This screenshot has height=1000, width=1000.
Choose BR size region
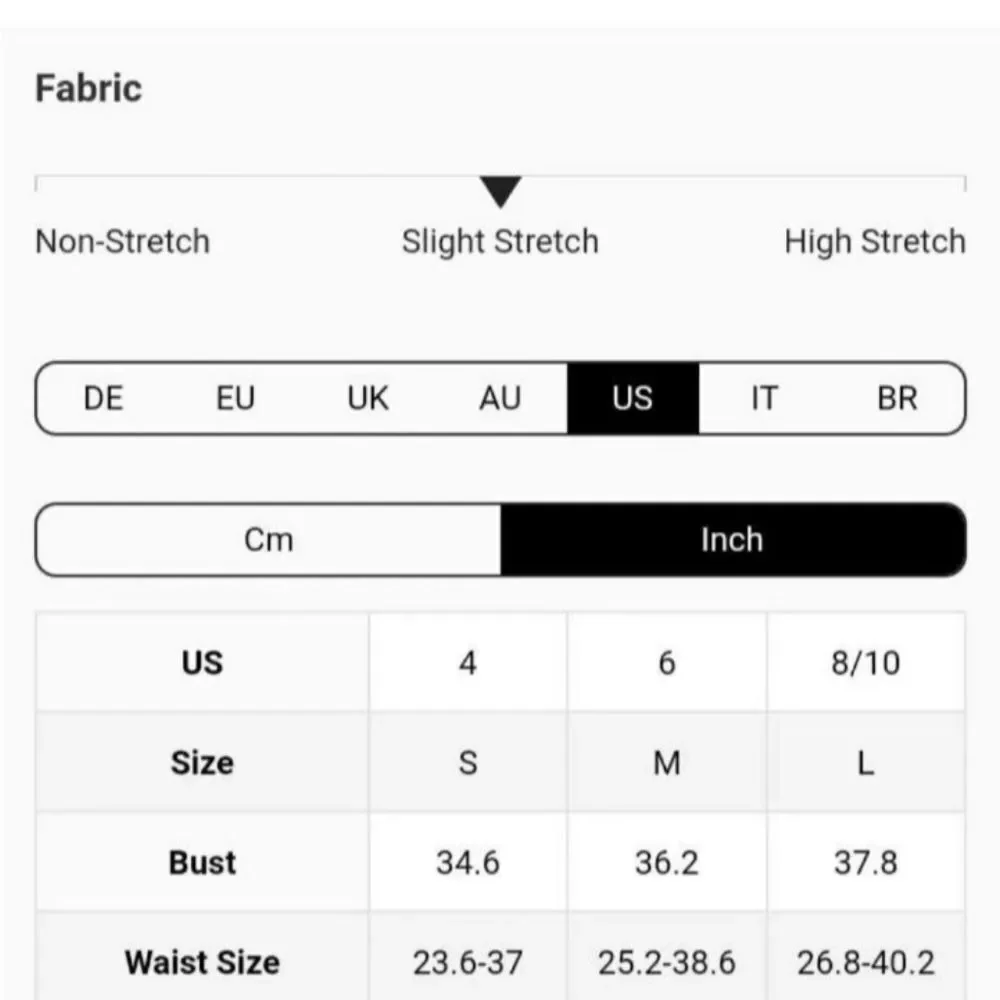pos(897,398)
